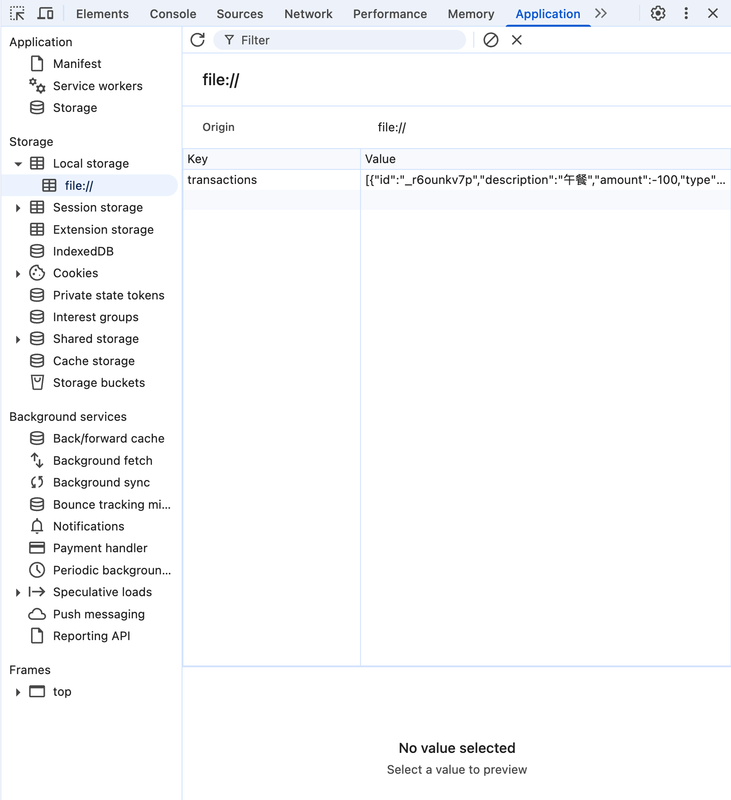The width and height of the screenshot is (731, 800).
Task: Collapse the Local storage tree
Action: pos(18,164)
